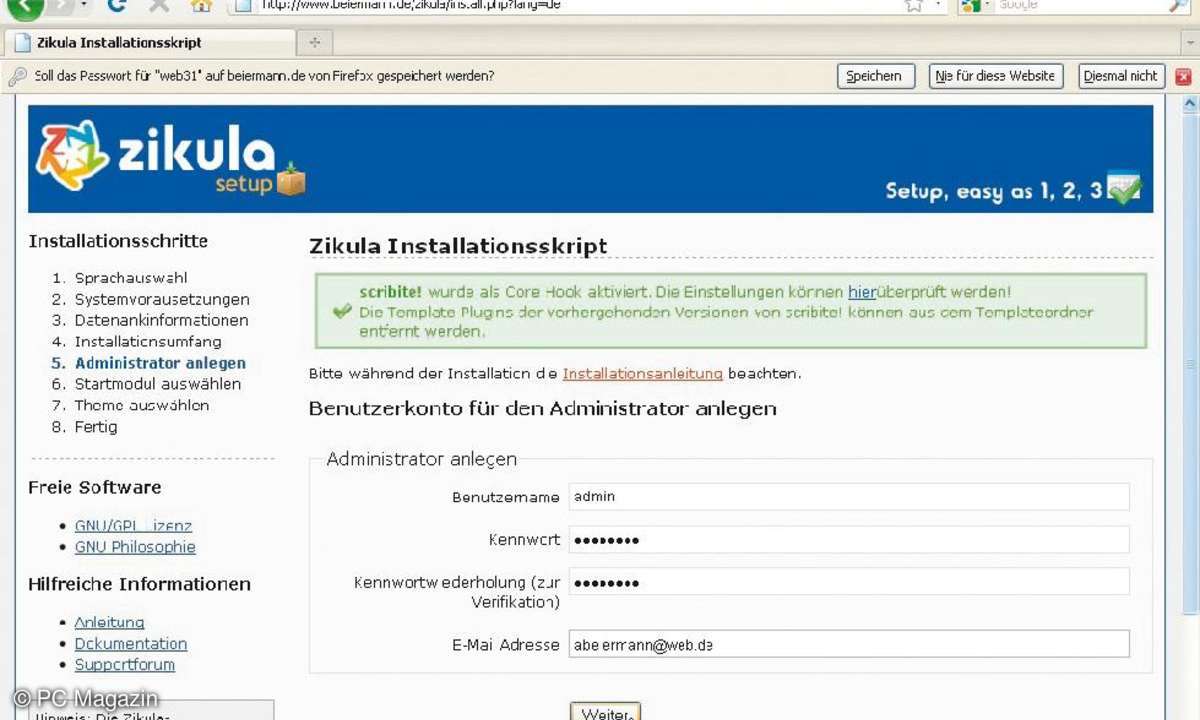Screen dimensions: 1200x720
Task: Click into the Kennwortwiederholung field
Action: (x=849, y=582)
